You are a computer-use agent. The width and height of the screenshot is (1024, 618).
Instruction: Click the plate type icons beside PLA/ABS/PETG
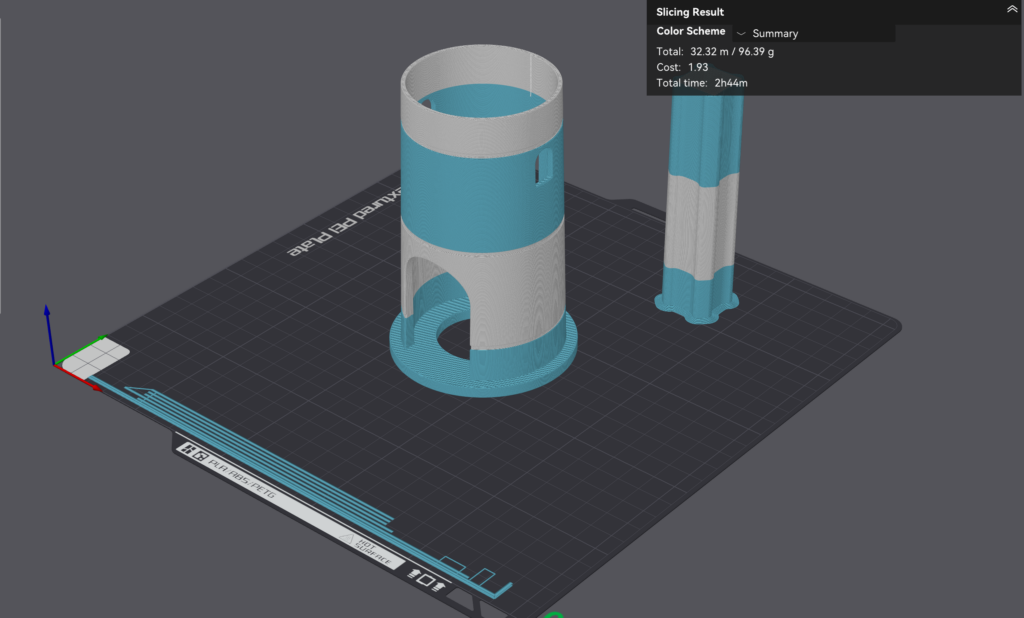[195, 453]
